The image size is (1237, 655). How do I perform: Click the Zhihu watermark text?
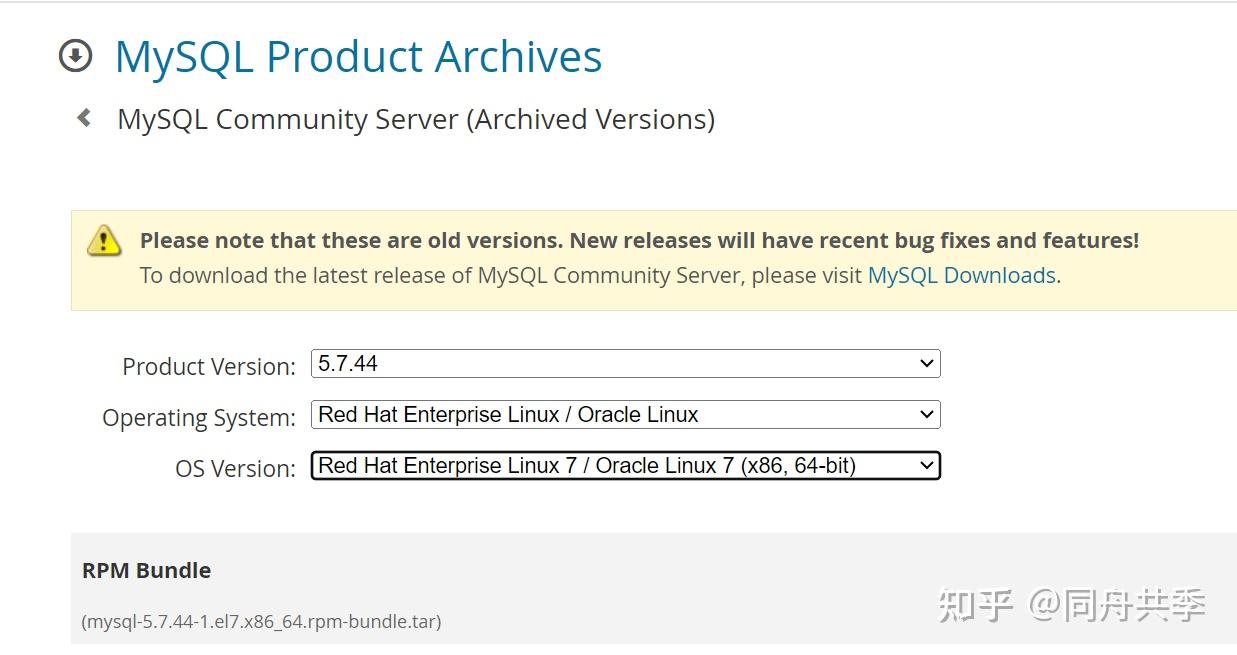[1072, 605]
